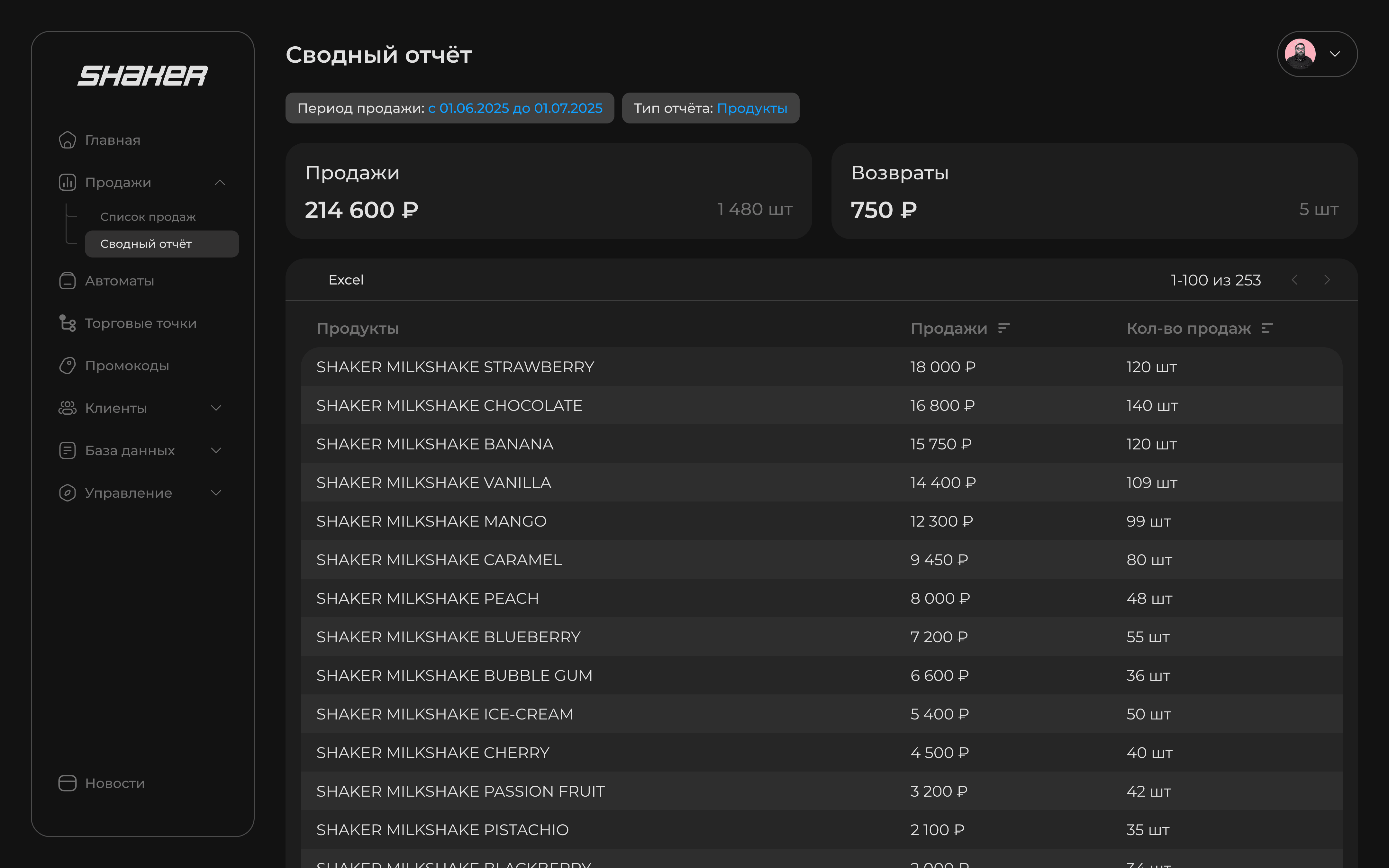Click the SHAKER logo
The height and width of the screenshot is (868, 1389).
click(142, 76)
